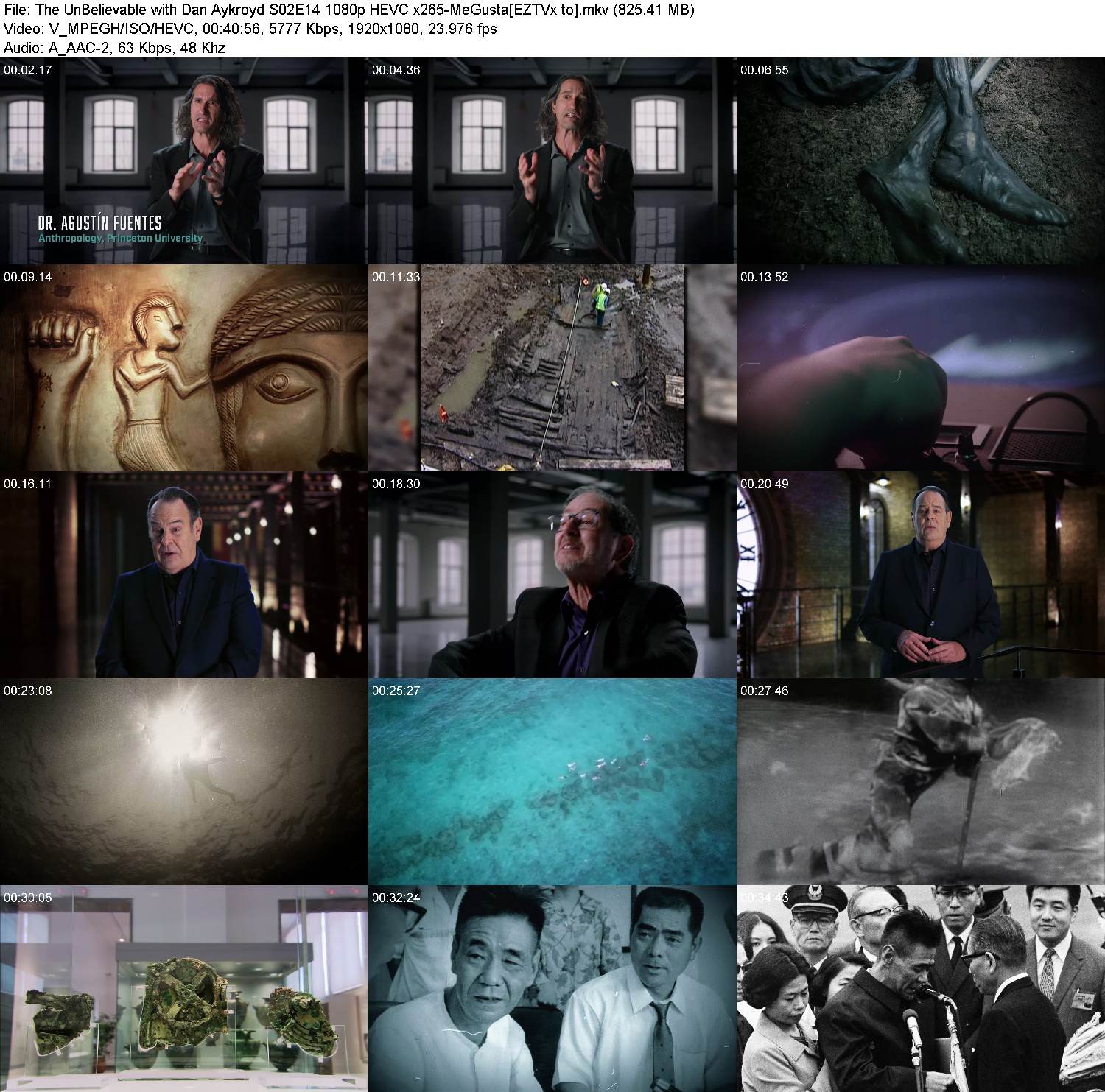This screenshot has width=1105, height=1092.
Task: Select the golden relief frame at 00:09:14
Action: (x=183, y=368)
